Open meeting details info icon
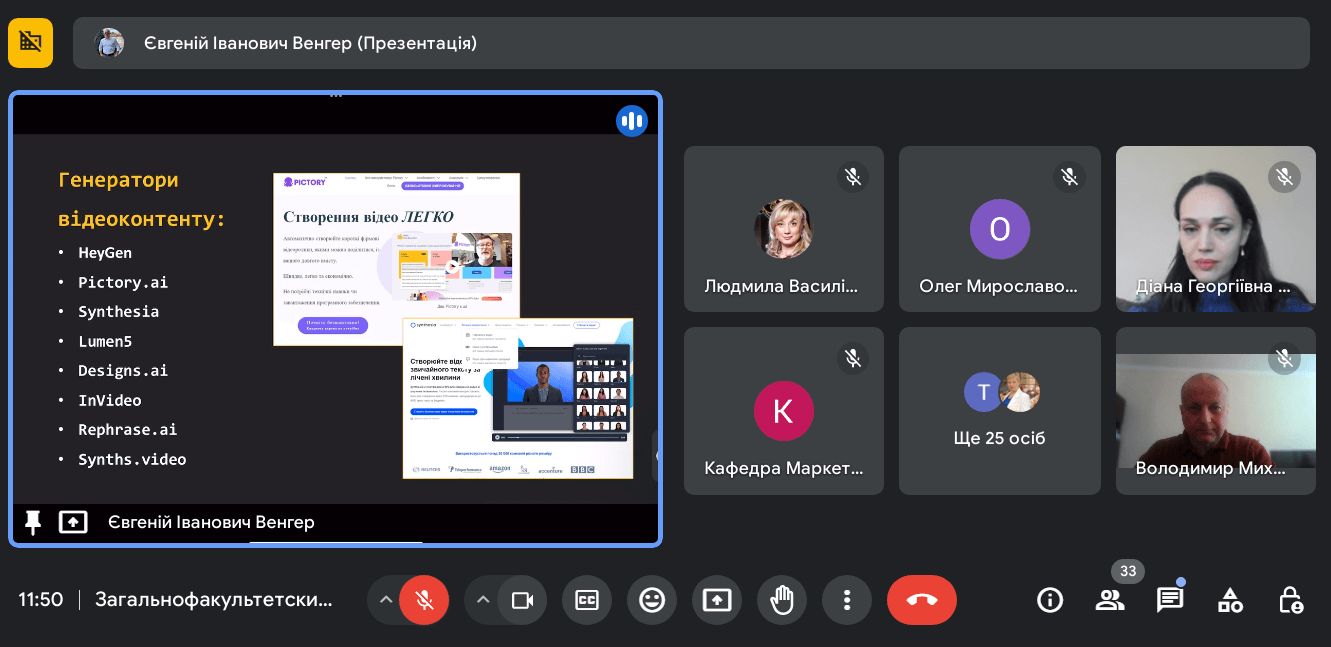1331x647 pixels. [1050, 600]
